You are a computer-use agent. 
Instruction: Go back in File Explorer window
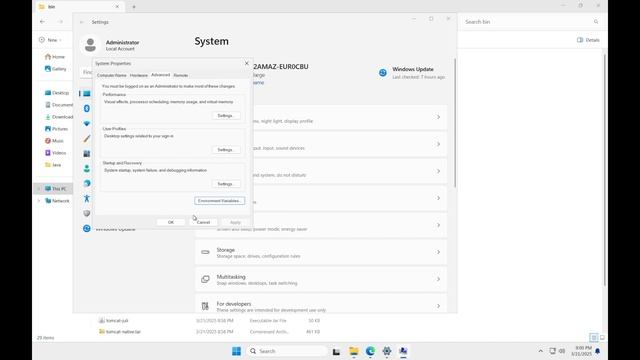pyautogui.click(x=42, y=22)
